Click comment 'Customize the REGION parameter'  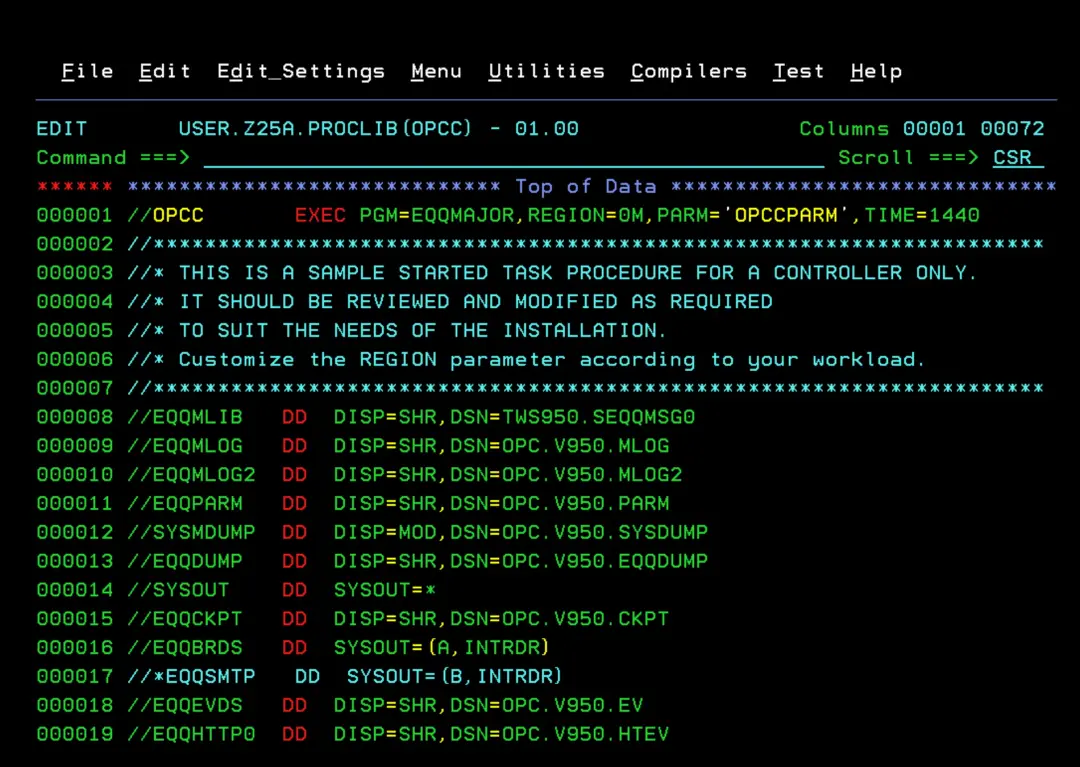[372, 360]
